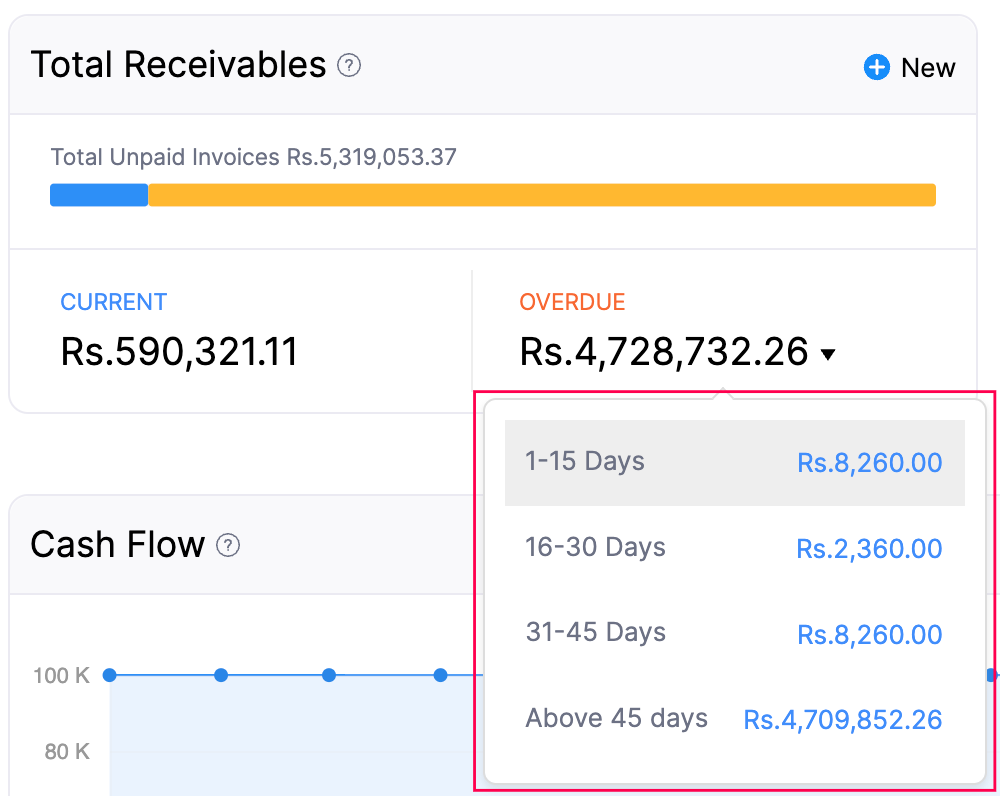Click the blue segment of the unpaid bar

98,195
